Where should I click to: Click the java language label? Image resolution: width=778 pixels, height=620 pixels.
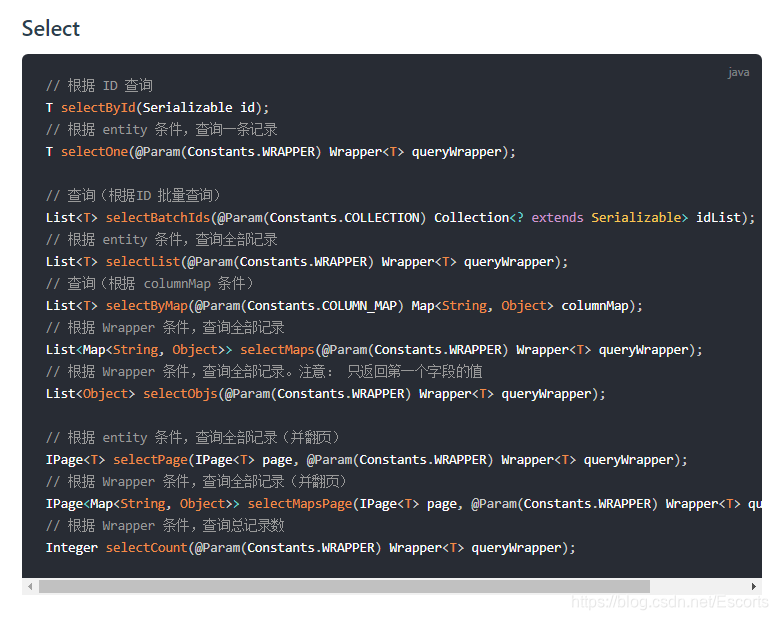point(738,72)
